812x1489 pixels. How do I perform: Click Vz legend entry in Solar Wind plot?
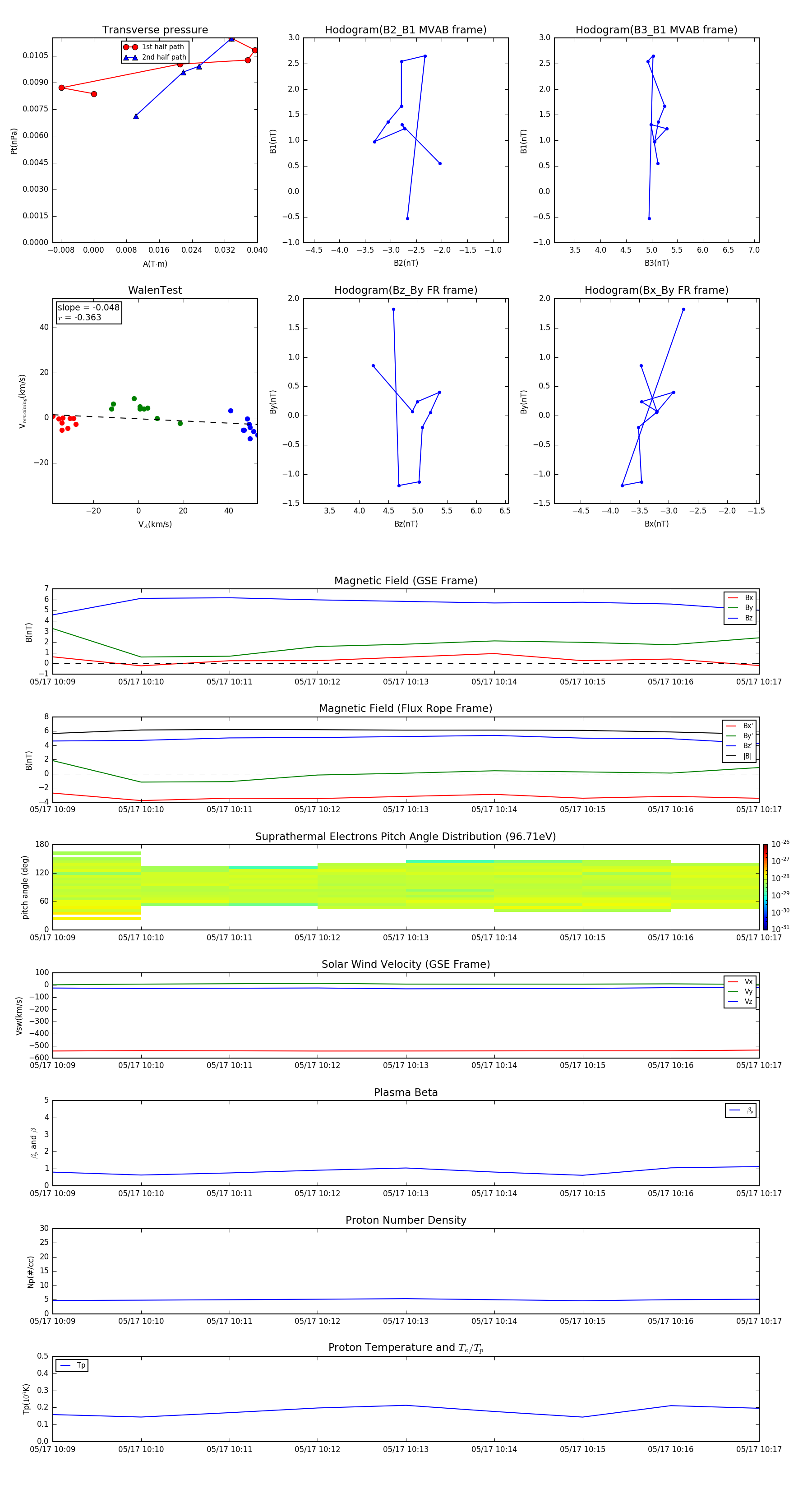pos(740,1002)
